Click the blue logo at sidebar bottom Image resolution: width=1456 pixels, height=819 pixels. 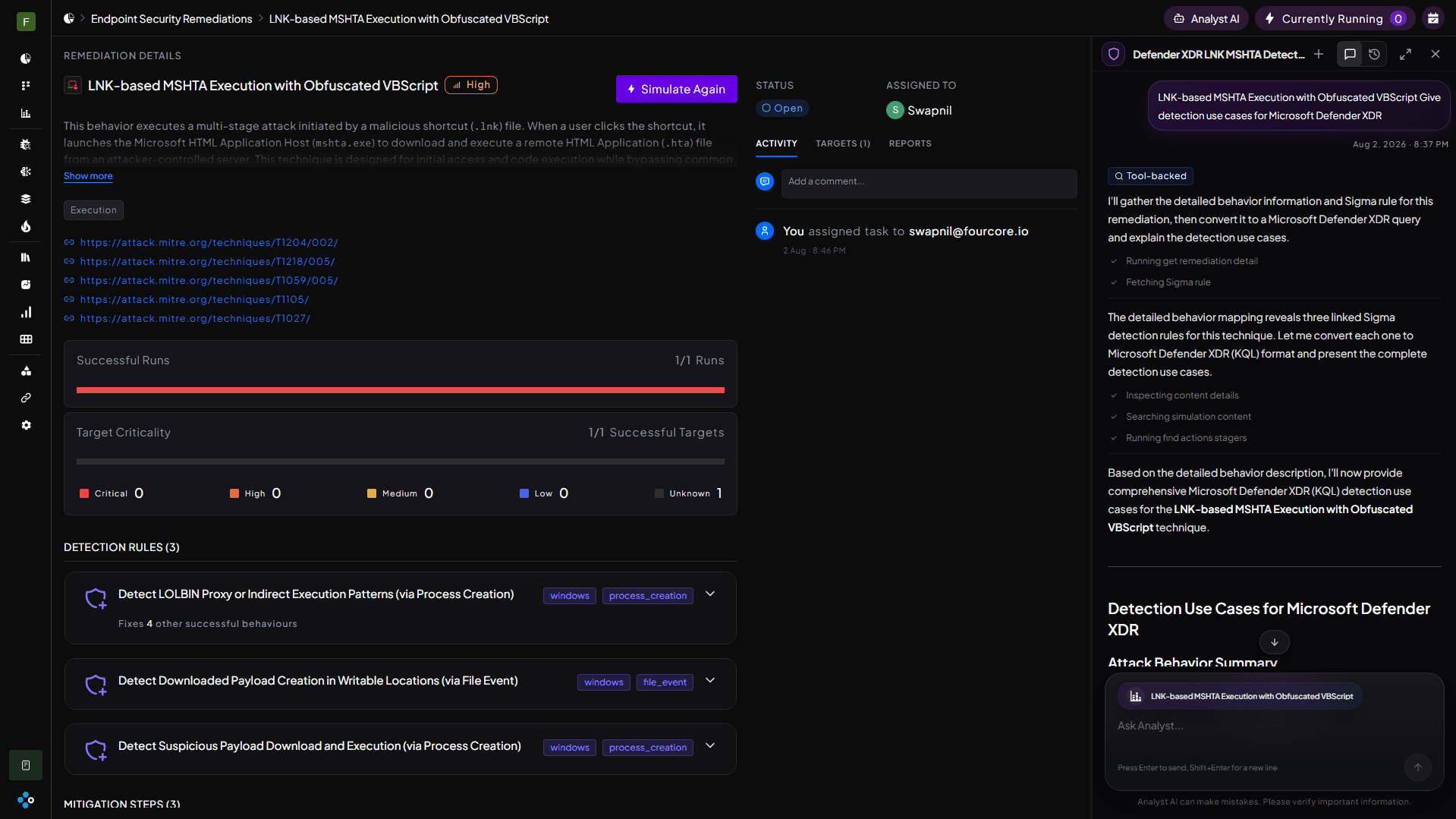(26, 799)
